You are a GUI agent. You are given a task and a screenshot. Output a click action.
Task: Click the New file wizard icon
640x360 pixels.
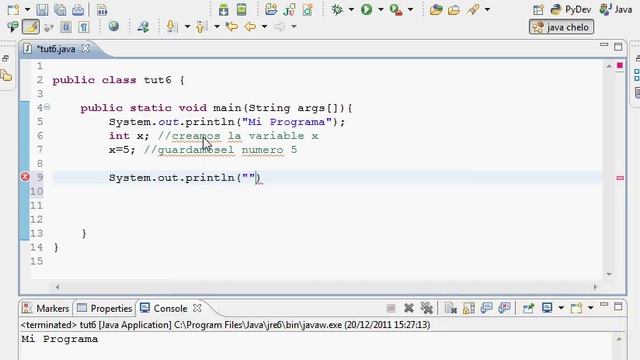(13, 9)
